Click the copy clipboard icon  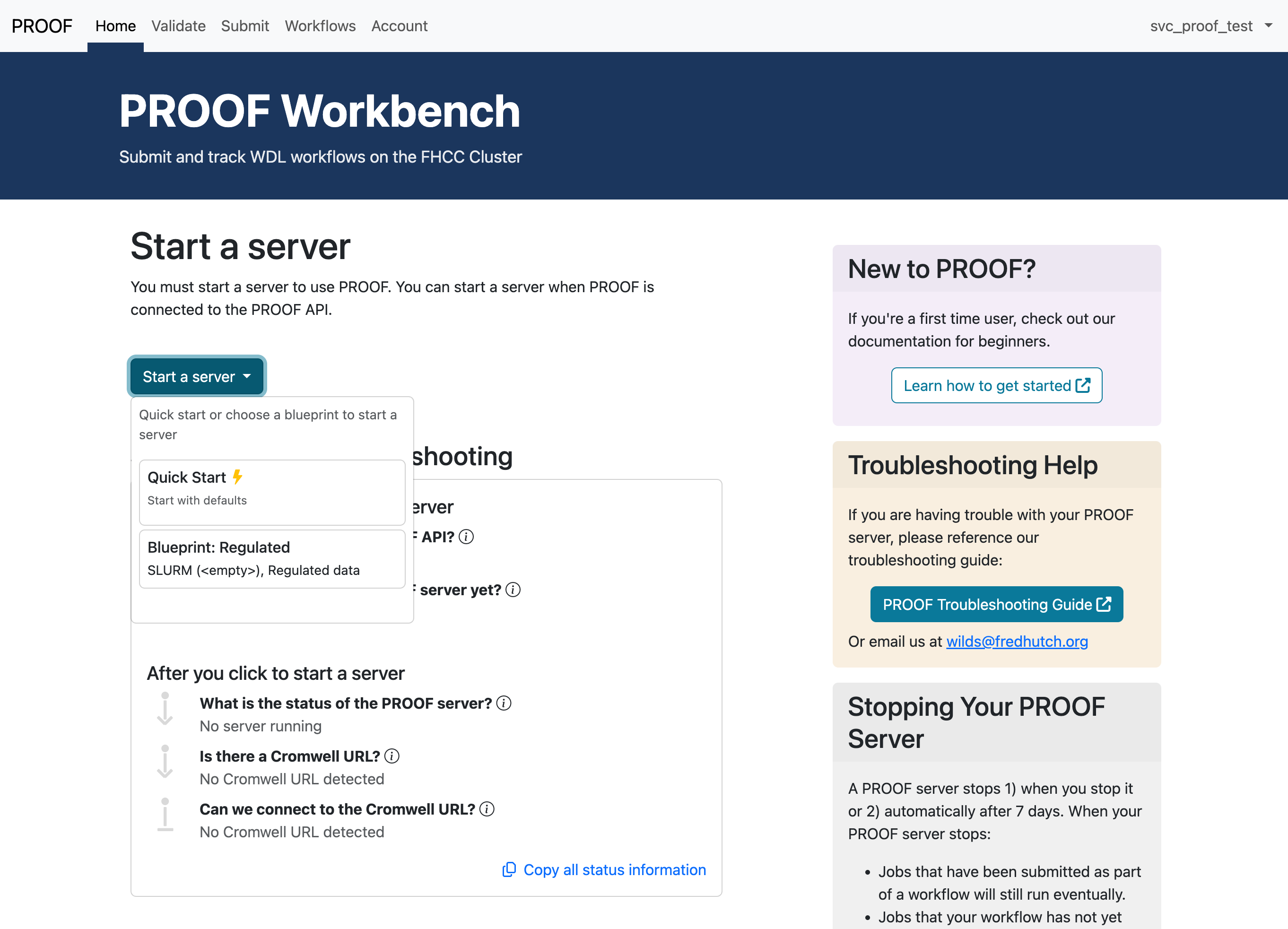pyautogui.click(x=509, y=869)
